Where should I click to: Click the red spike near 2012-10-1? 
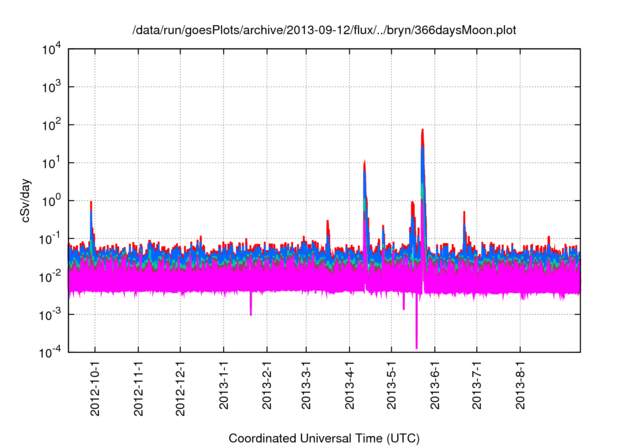pyautogui.click(x=91, y=203)
